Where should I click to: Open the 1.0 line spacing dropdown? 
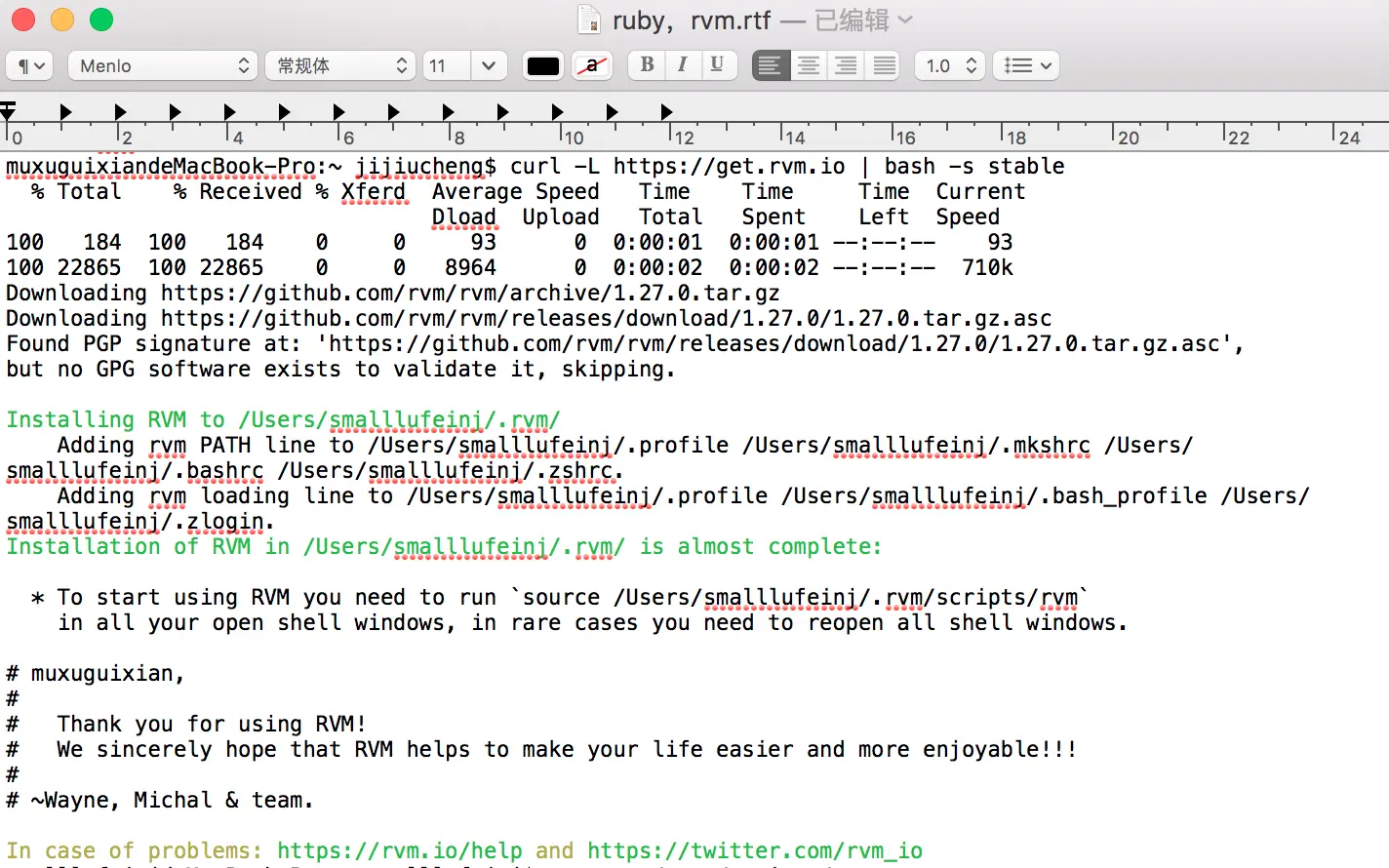[x=949, y=65]
